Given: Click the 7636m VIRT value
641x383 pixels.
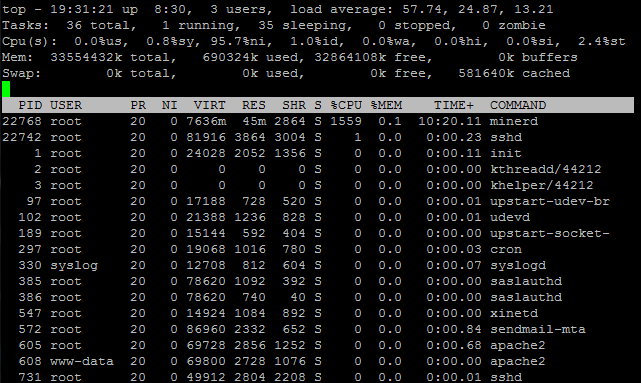Looking at the screenshot, I should (206, 121).
